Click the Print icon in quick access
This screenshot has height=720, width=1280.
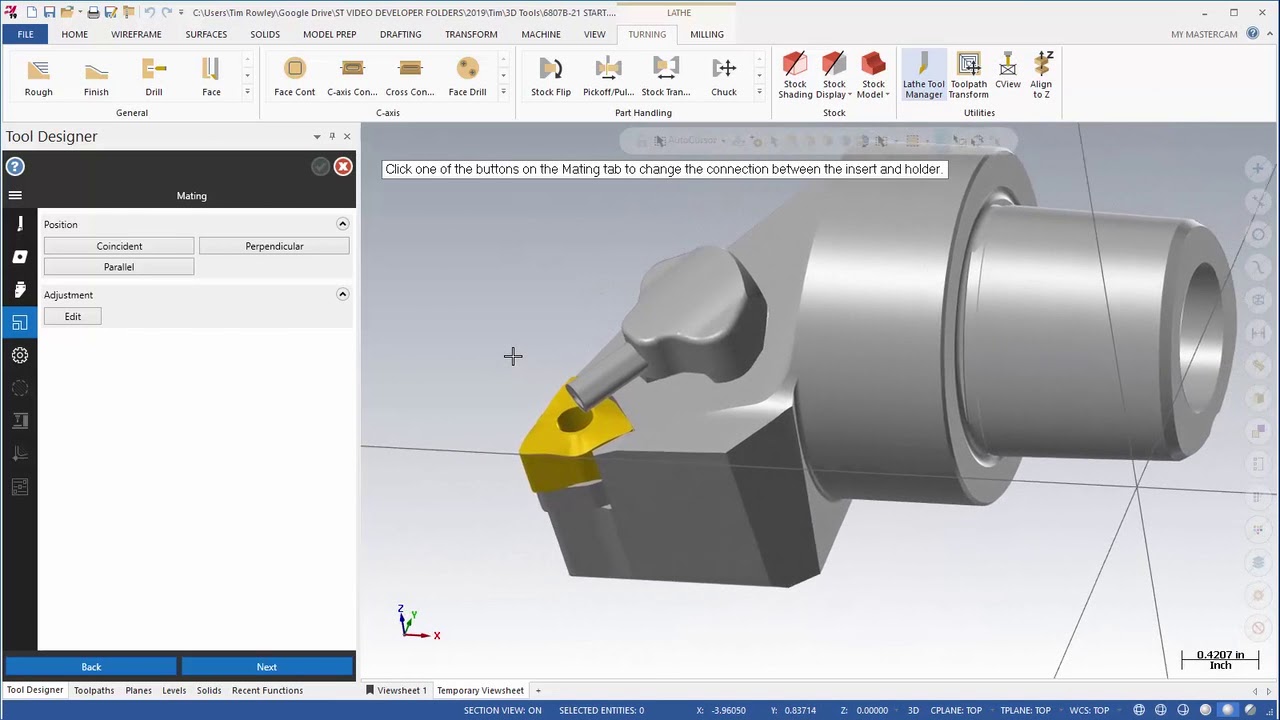[x=93, y=12]
